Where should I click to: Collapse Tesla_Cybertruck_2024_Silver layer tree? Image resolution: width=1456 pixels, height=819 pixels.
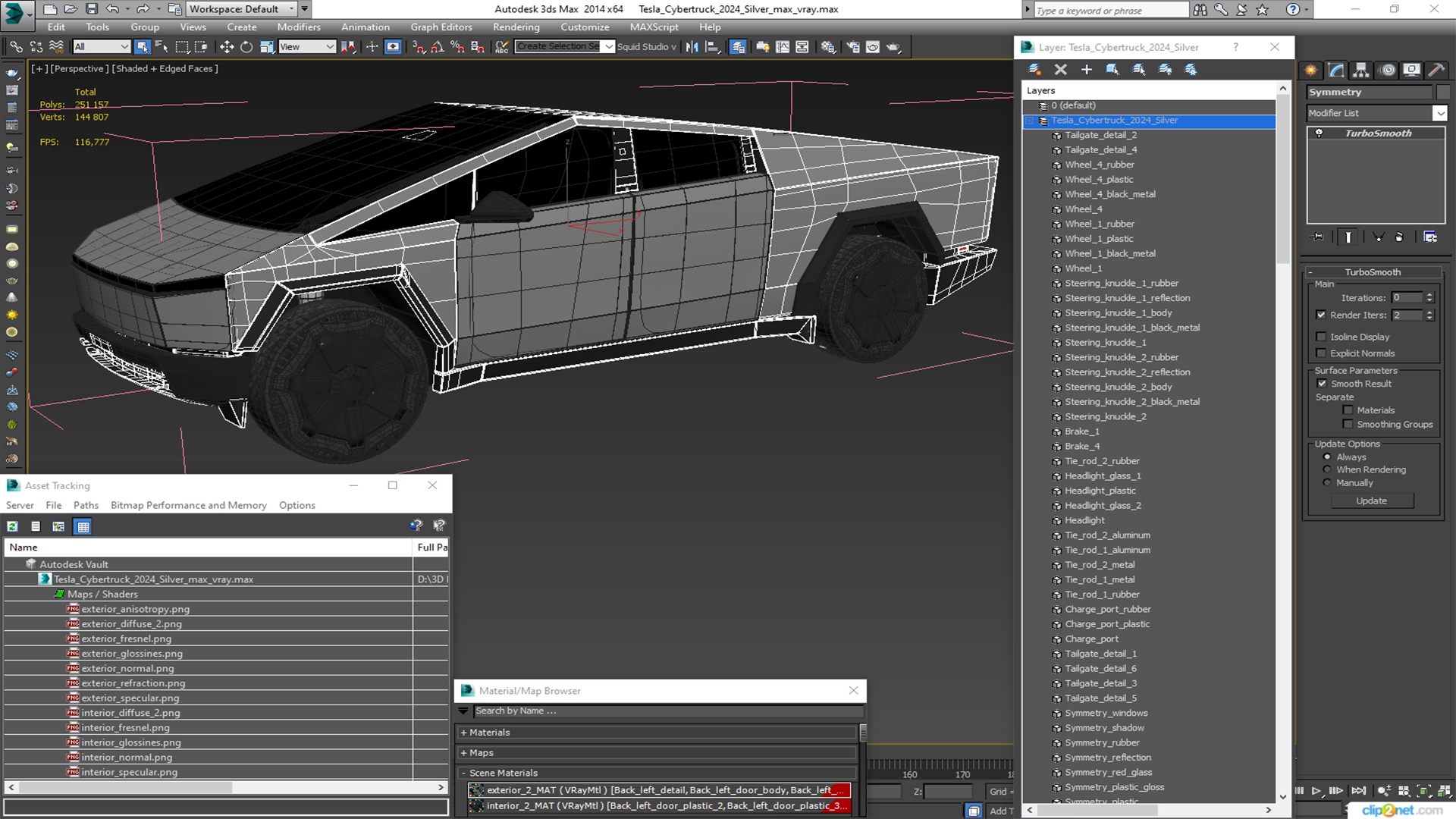coord(1029,121)
